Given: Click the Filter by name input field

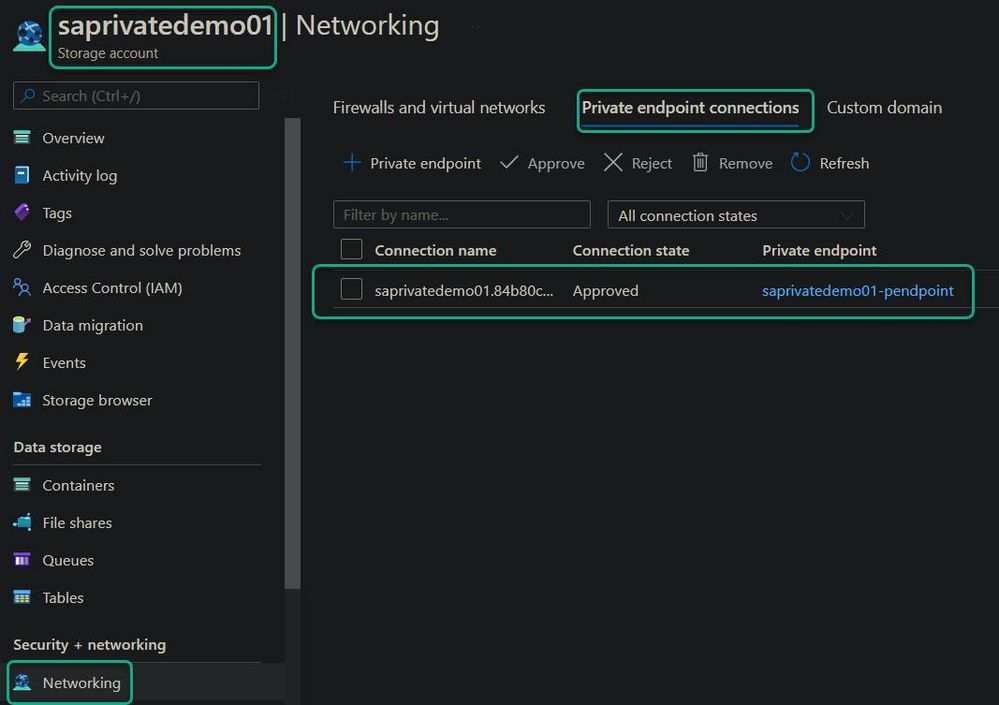Looking at the screenshot, I should pos(461,215).
